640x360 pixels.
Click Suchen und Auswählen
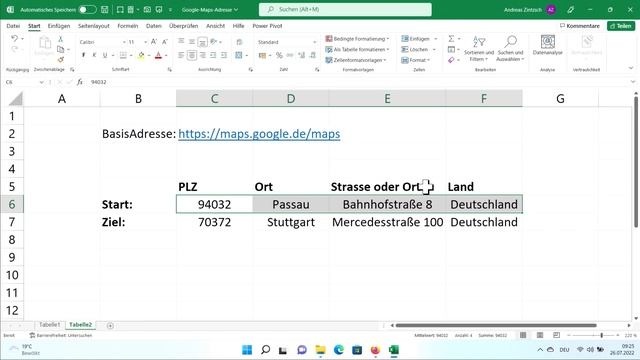(510, 48)
